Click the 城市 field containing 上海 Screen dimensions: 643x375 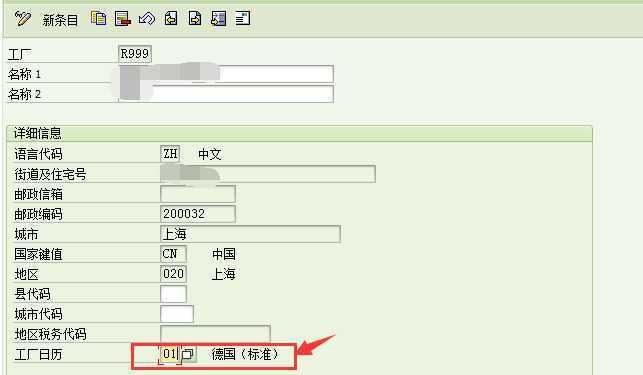(x=250, y=234)
